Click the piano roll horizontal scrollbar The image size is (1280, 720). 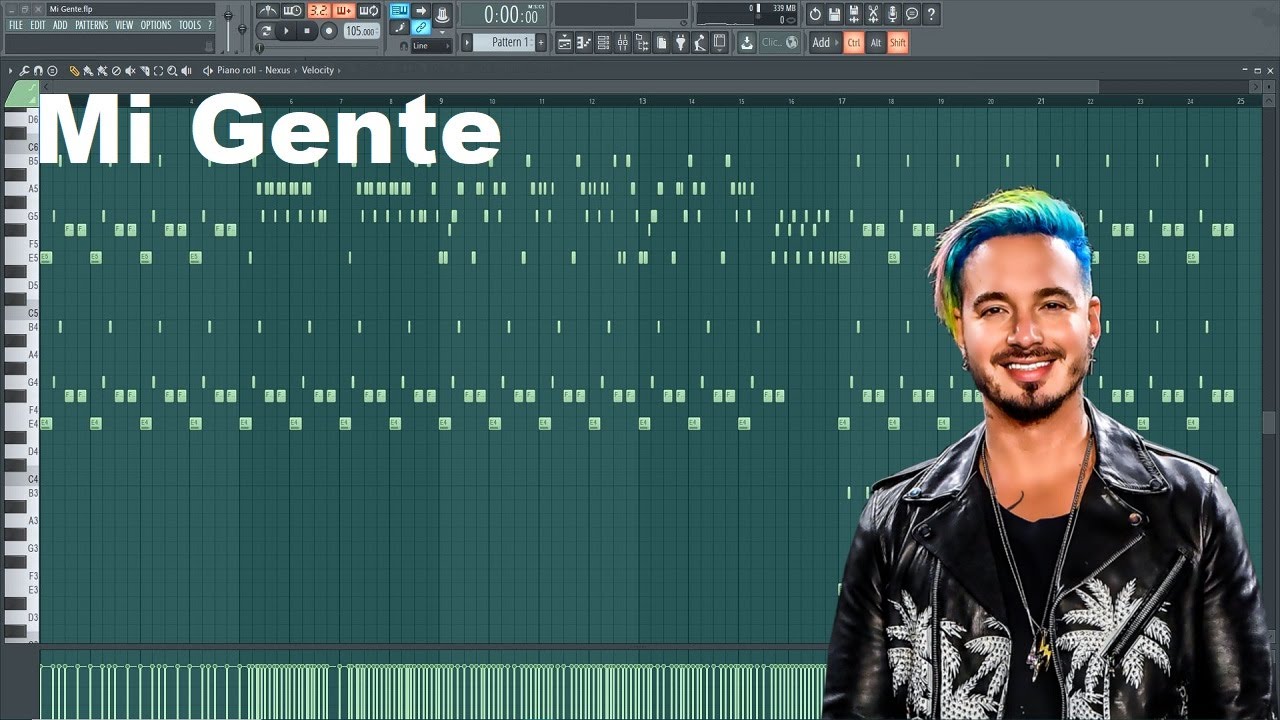570,87
